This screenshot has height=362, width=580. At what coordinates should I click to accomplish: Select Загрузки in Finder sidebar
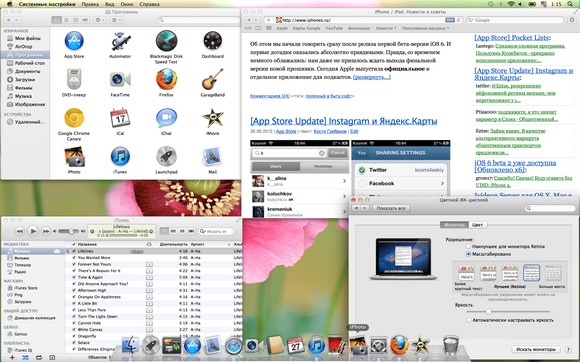click(x=25, y=79)
